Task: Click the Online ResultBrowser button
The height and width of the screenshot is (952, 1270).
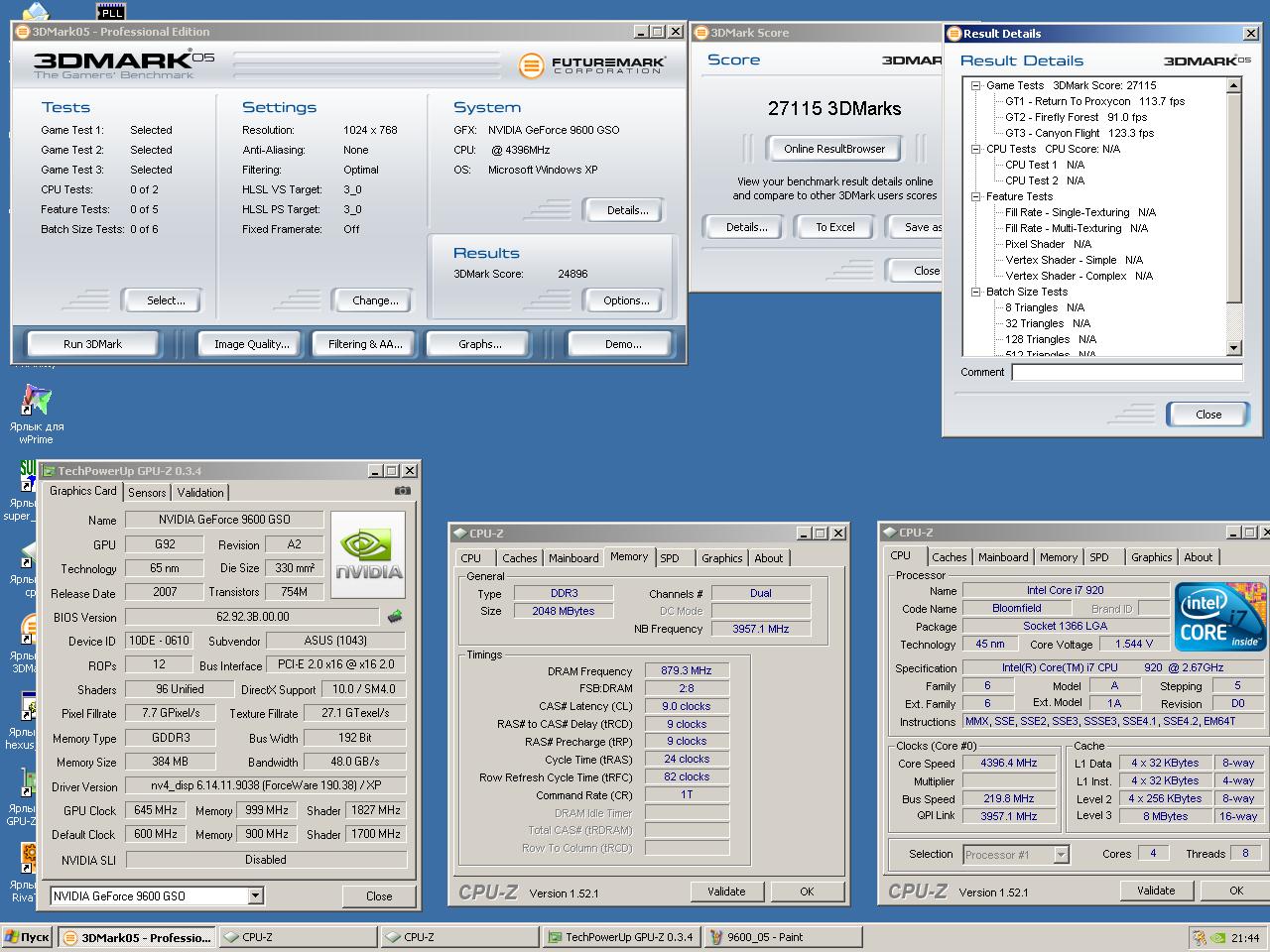Action: [x=834, y=149]
